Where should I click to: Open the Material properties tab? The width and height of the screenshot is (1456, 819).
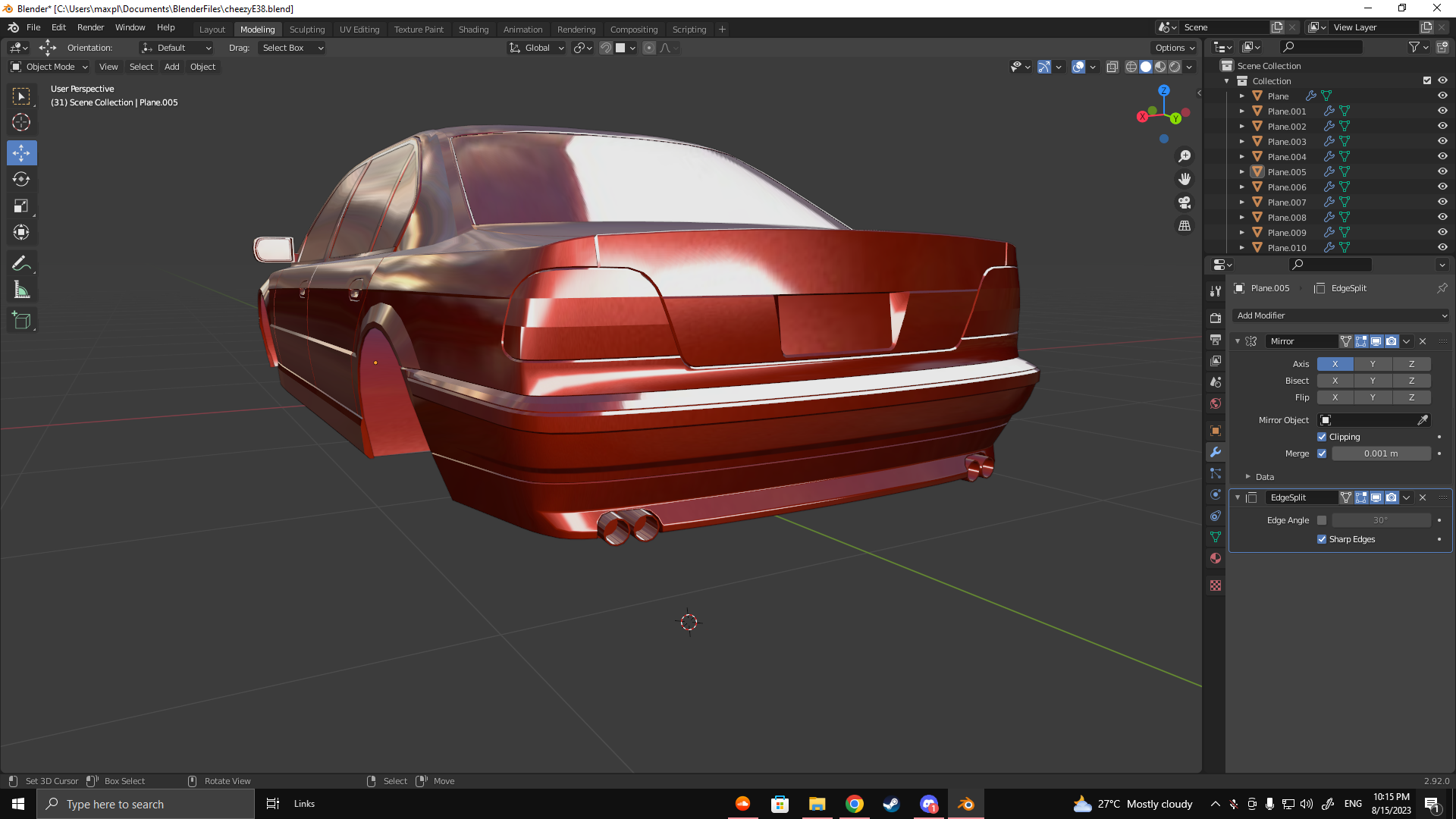[1216, 558]
